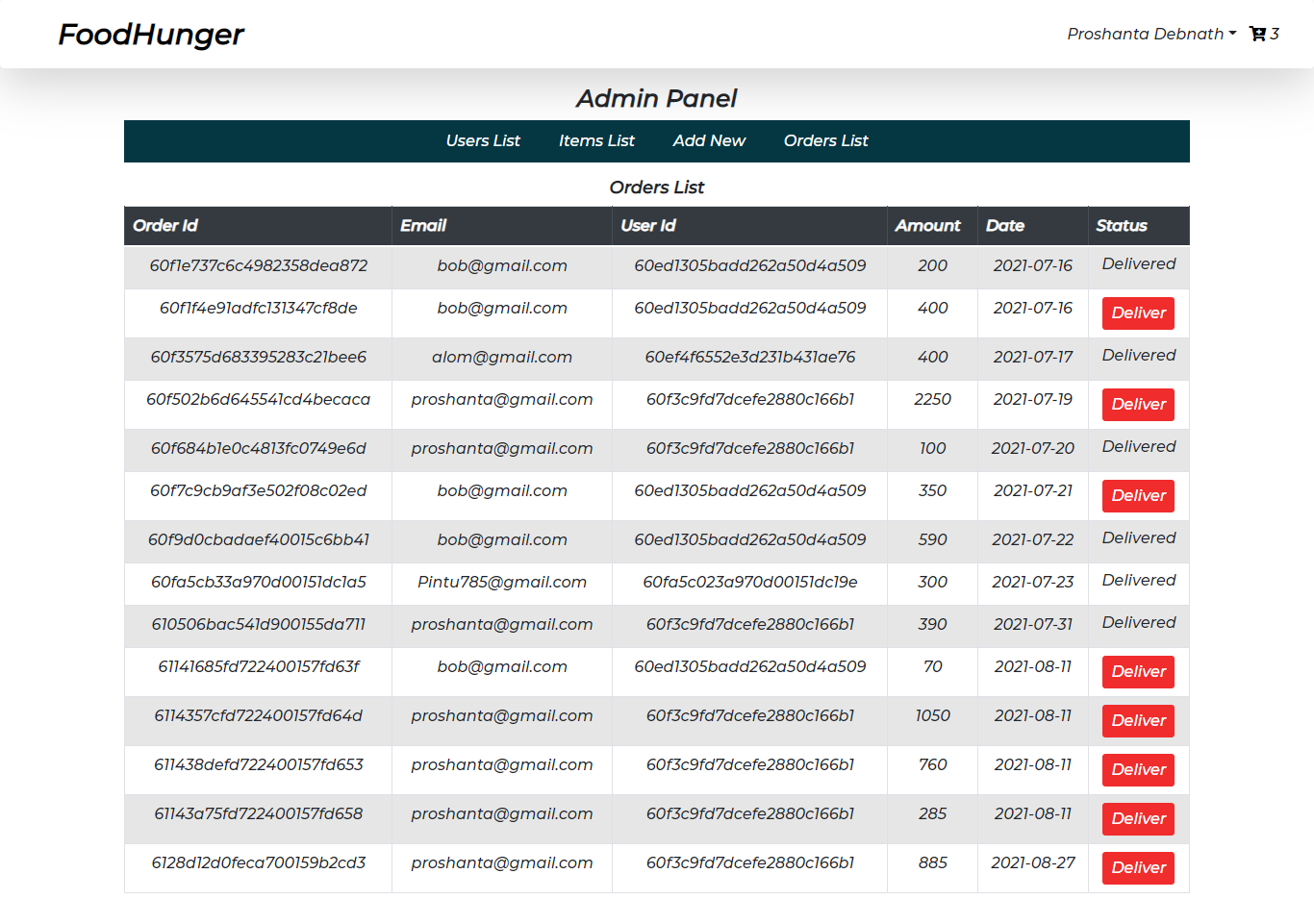Viewport: 1314px width, 924px height.
Task: Select amount 590
Action: (932, 539)
